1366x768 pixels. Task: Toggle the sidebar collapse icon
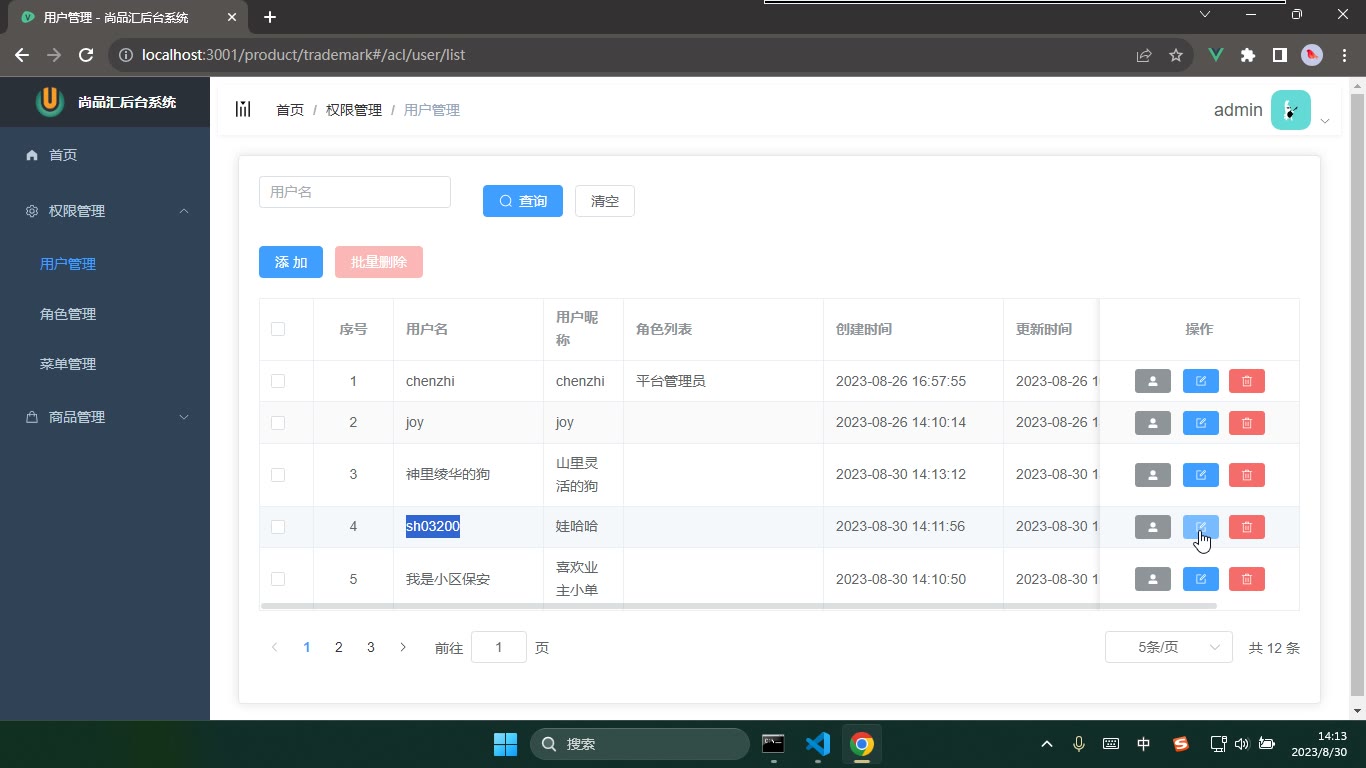pos(243,109)
